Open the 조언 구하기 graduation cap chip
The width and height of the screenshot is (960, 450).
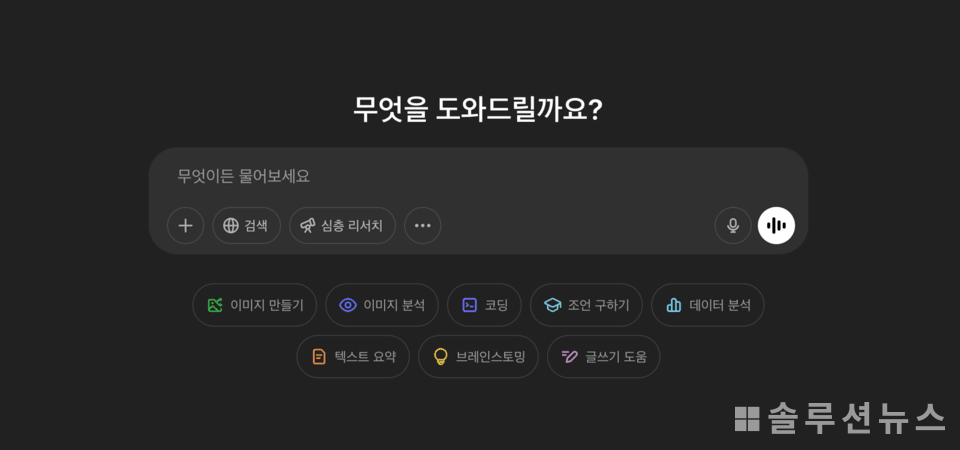(586, 305)
